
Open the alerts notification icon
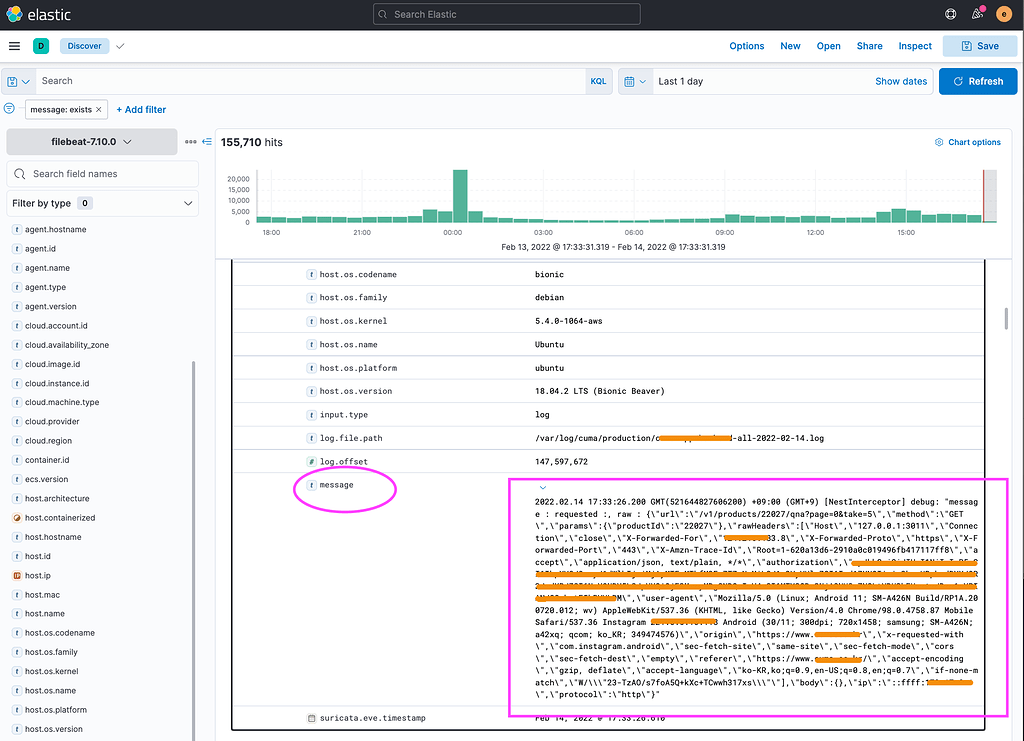click(x=977, y=14)
